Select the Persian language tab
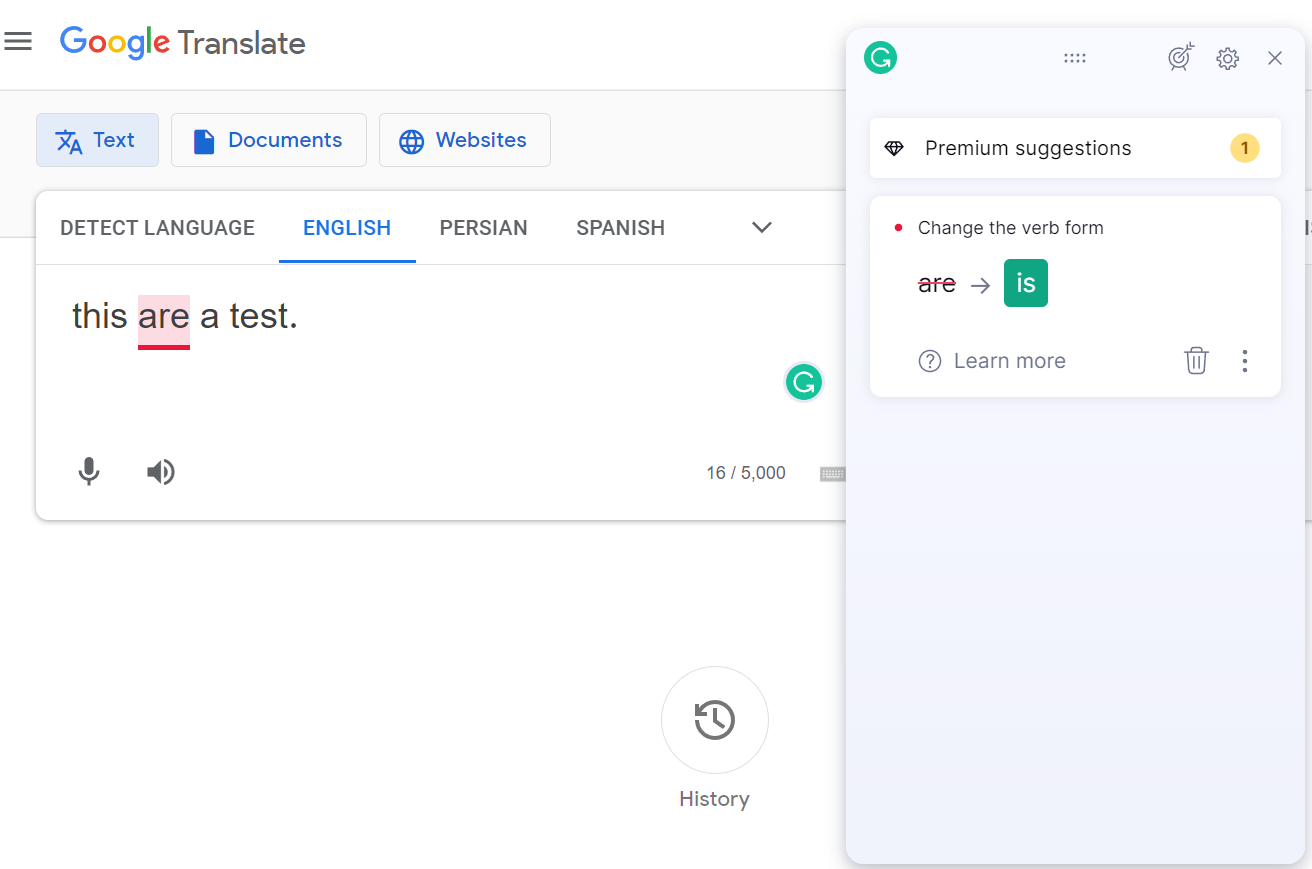This screenshot has height=869, width=1312. (483, 228)
